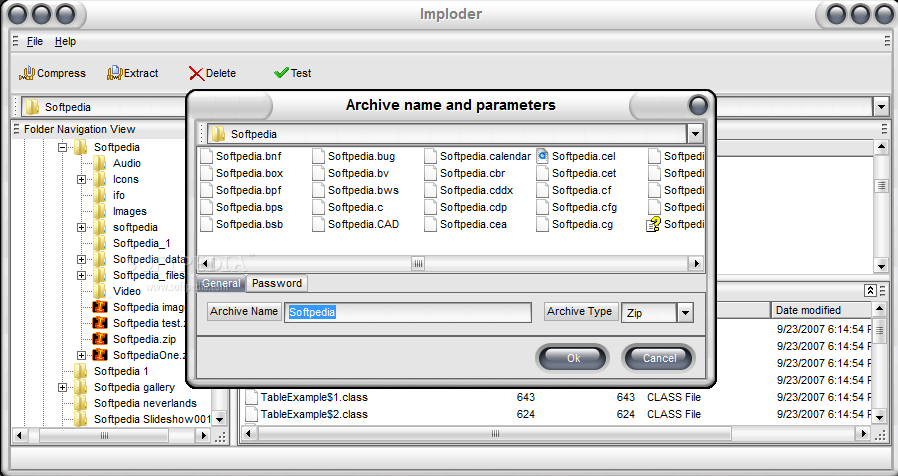The height and width of the screenshot is (476, 898).
Task: Switch to the Password tab
Action: (x=277, y=283)
